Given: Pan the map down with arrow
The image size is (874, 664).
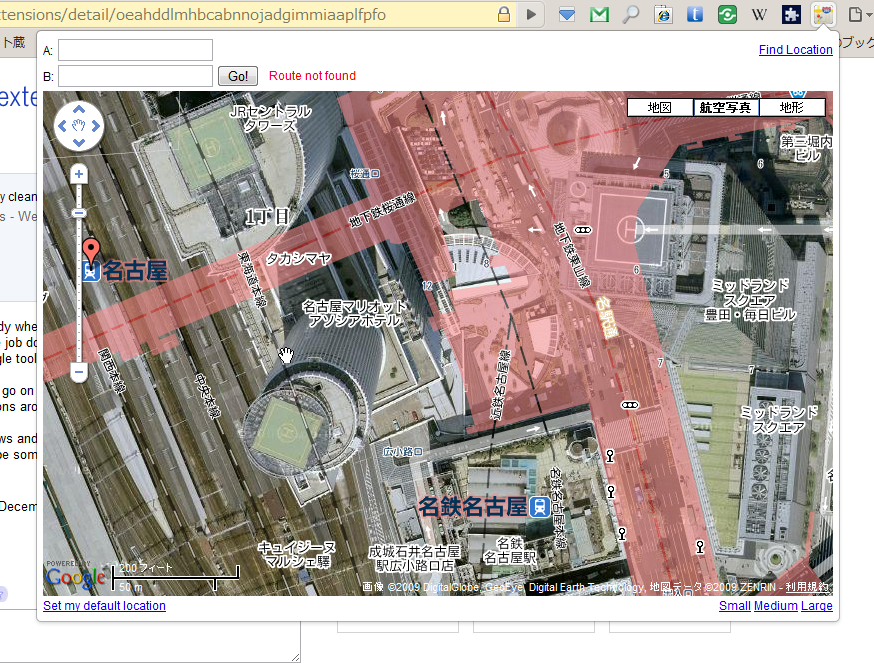Looking at the screenshot, I should pyautogui.click(x=79, y=143).
